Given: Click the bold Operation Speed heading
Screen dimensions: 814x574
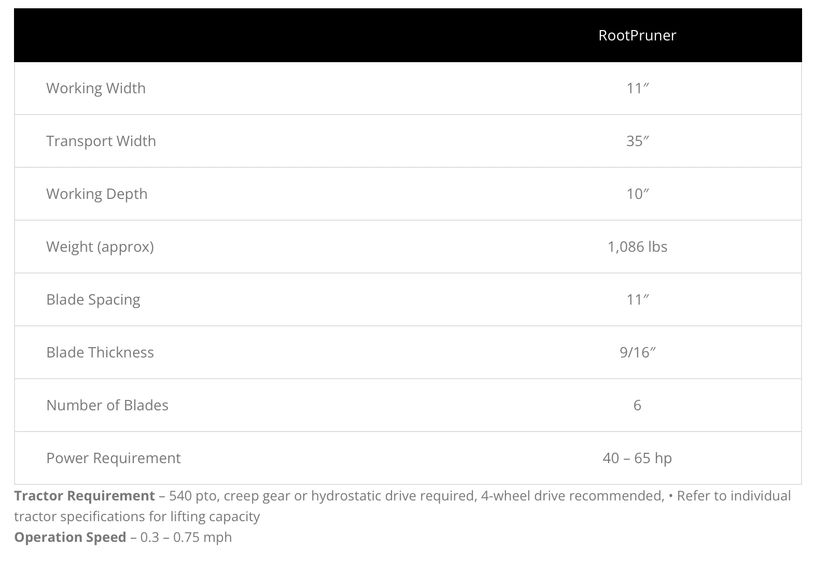Looking at the screenshot, I should point(69,537).
